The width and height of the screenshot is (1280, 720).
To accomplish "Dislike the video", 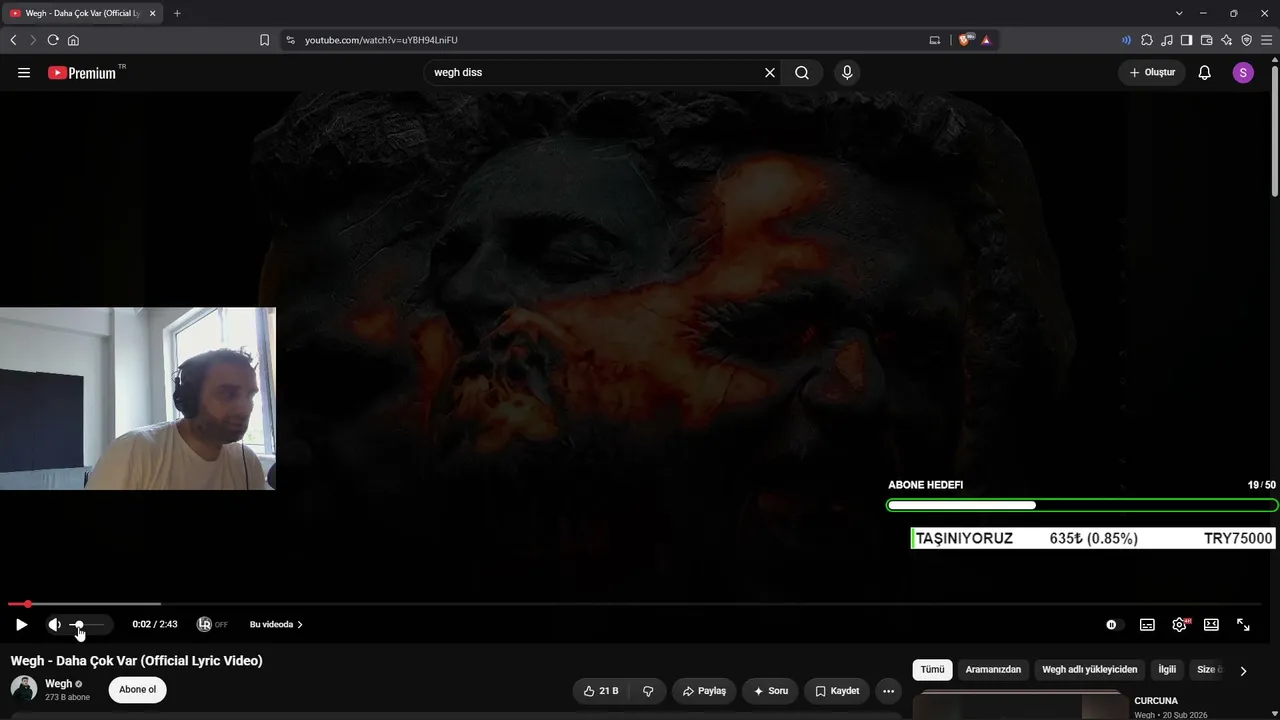I will tap(648, 691).
